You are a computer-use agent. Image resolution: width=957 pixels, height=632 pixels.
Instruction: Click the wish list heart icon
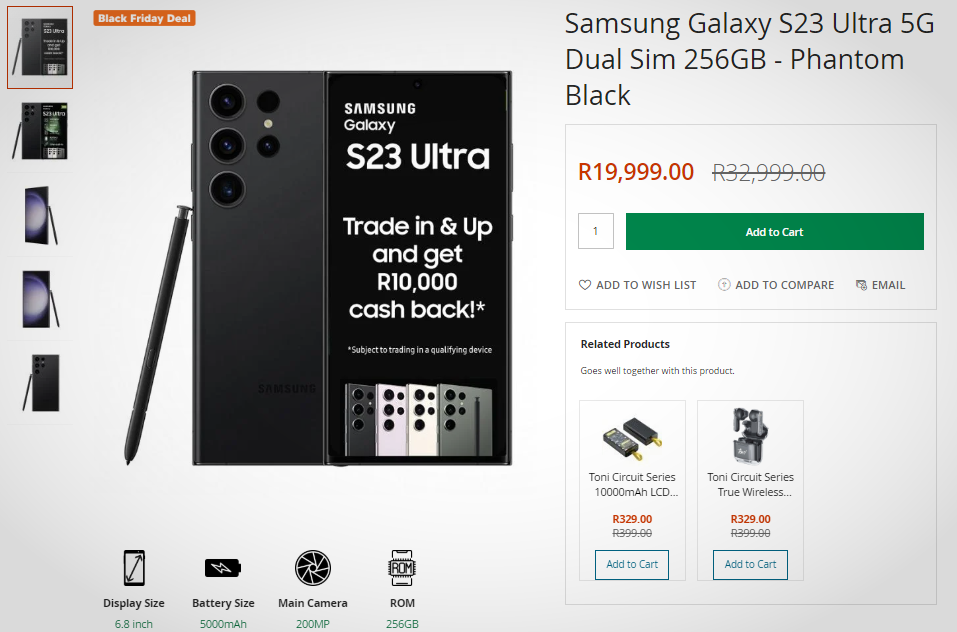click(x=585, y=285)
